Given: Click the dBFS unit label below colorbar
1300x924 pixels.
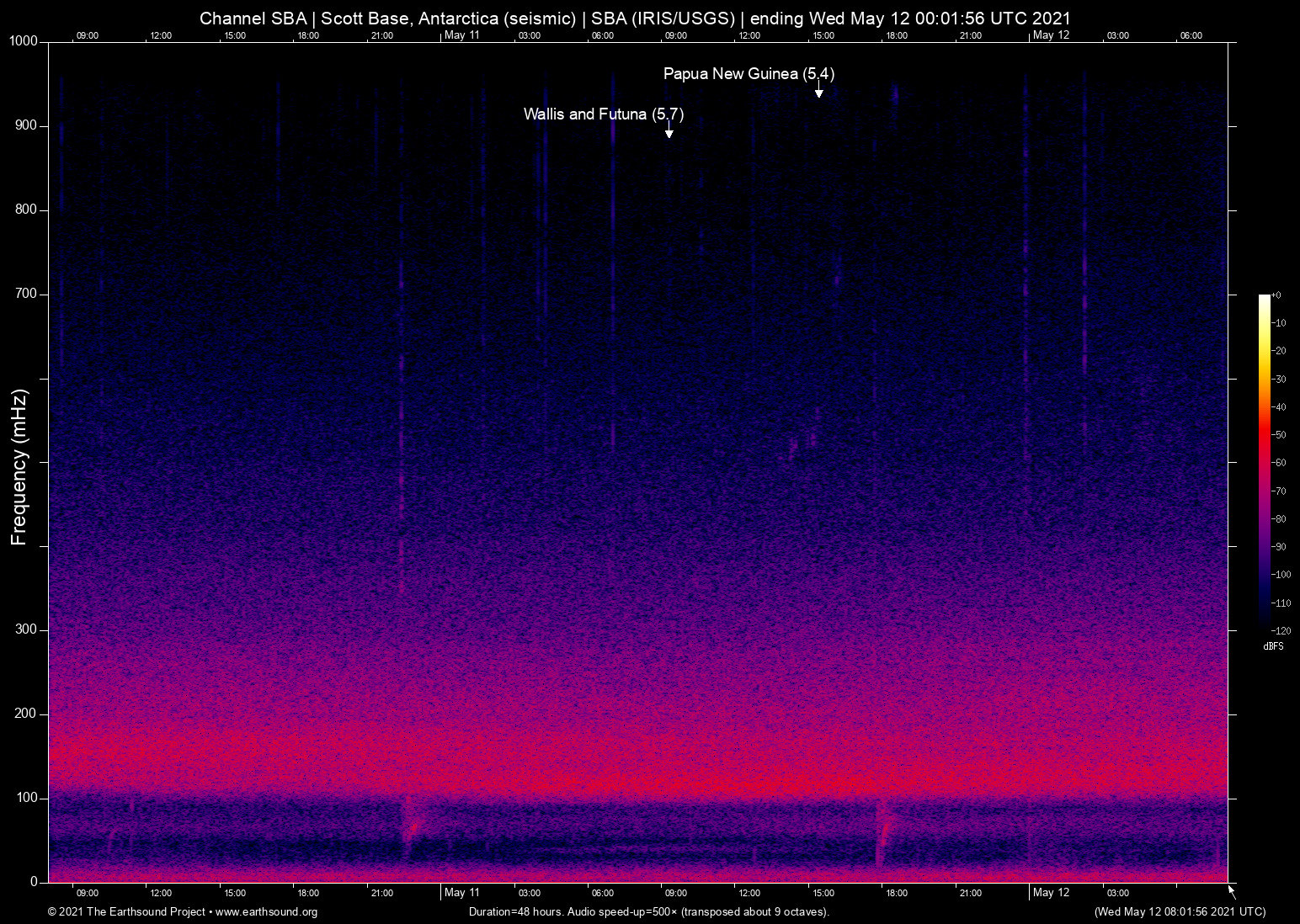Looking at the screenshot, I should click(x=1274, y=646).
